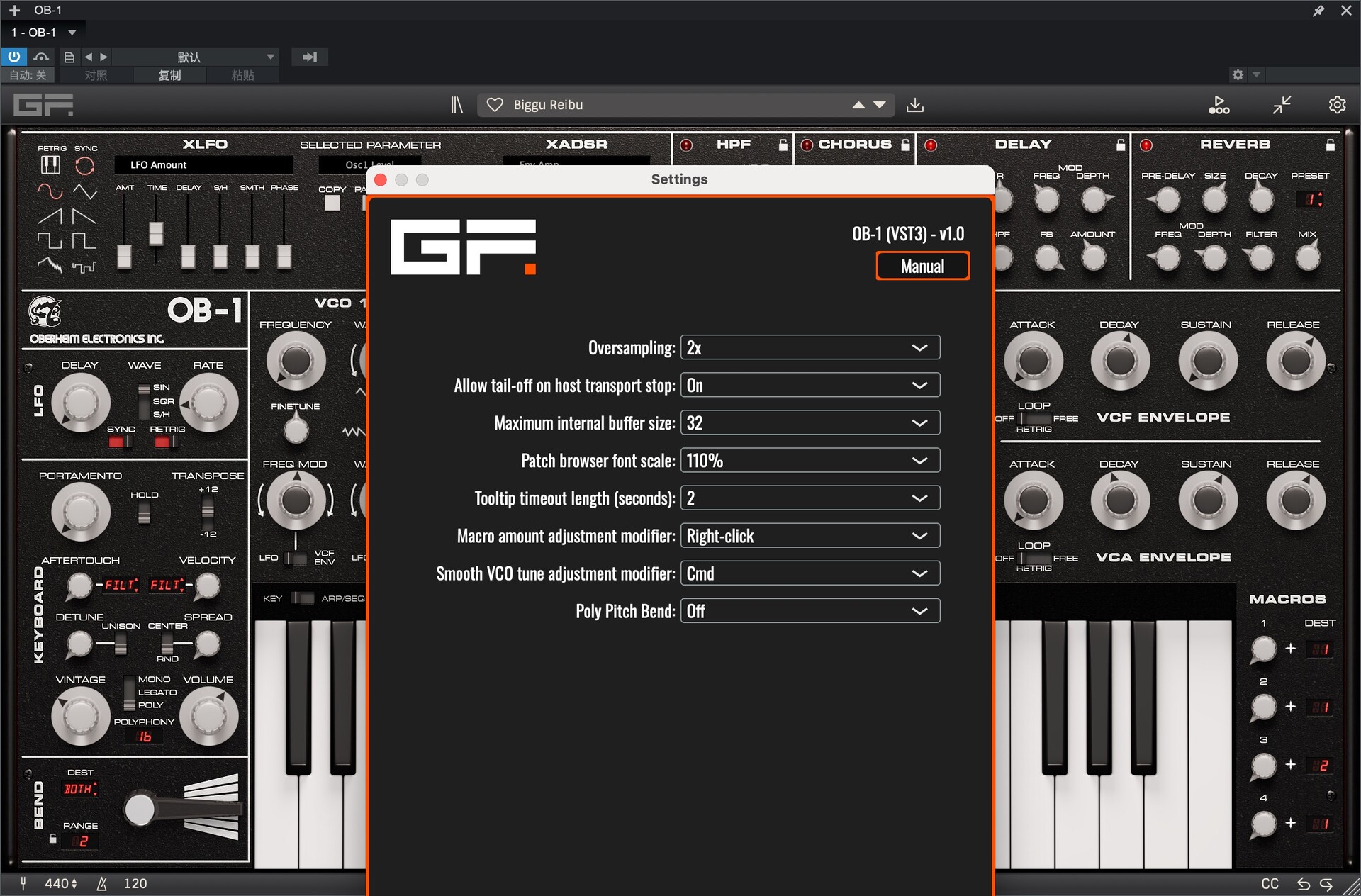
Task: Click the redo arrow in bottom bar
Action: tap(1326, 884)
